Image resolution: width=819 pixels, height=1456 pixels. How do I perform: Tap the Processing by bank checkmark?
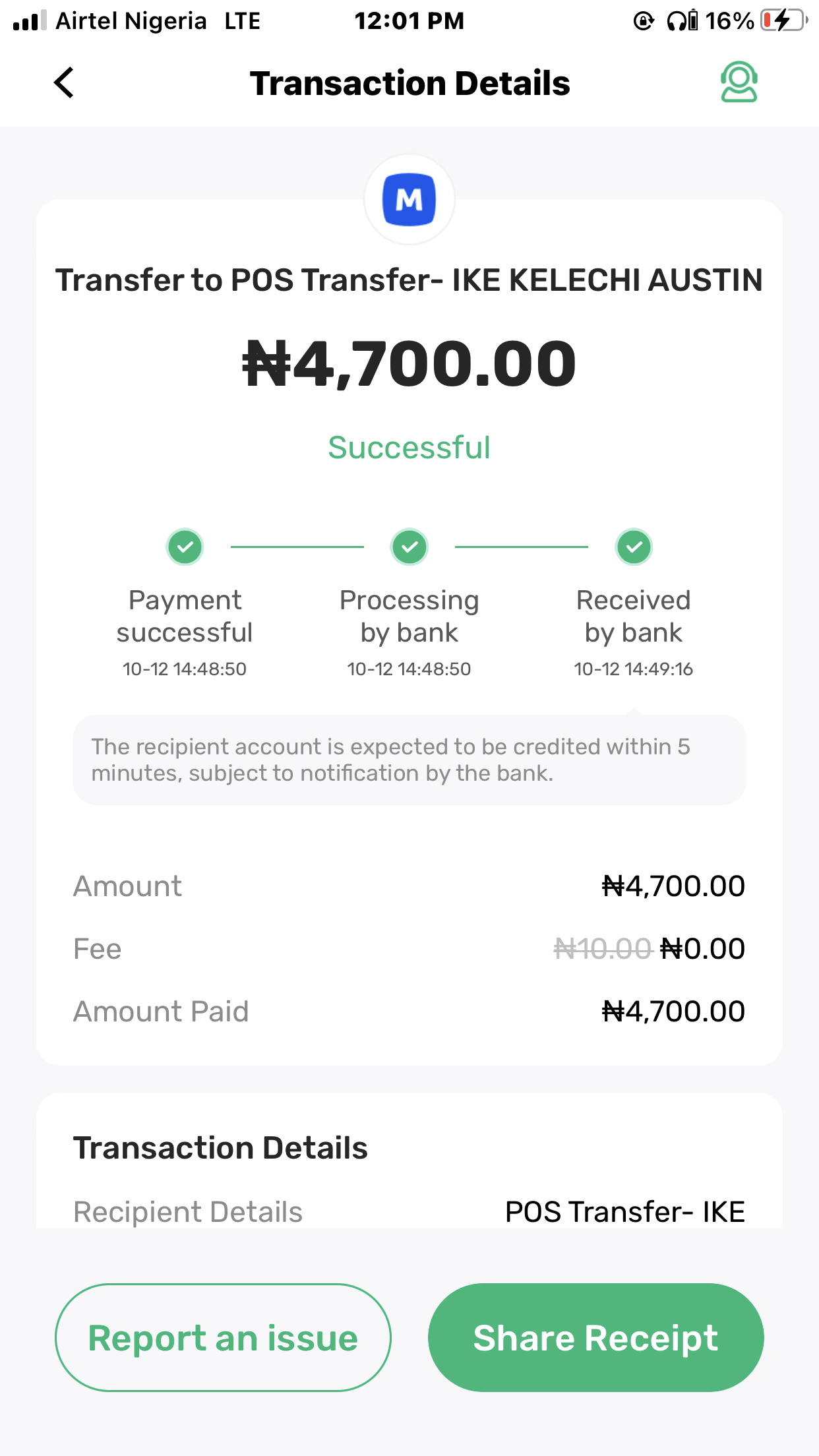[409, 547]
